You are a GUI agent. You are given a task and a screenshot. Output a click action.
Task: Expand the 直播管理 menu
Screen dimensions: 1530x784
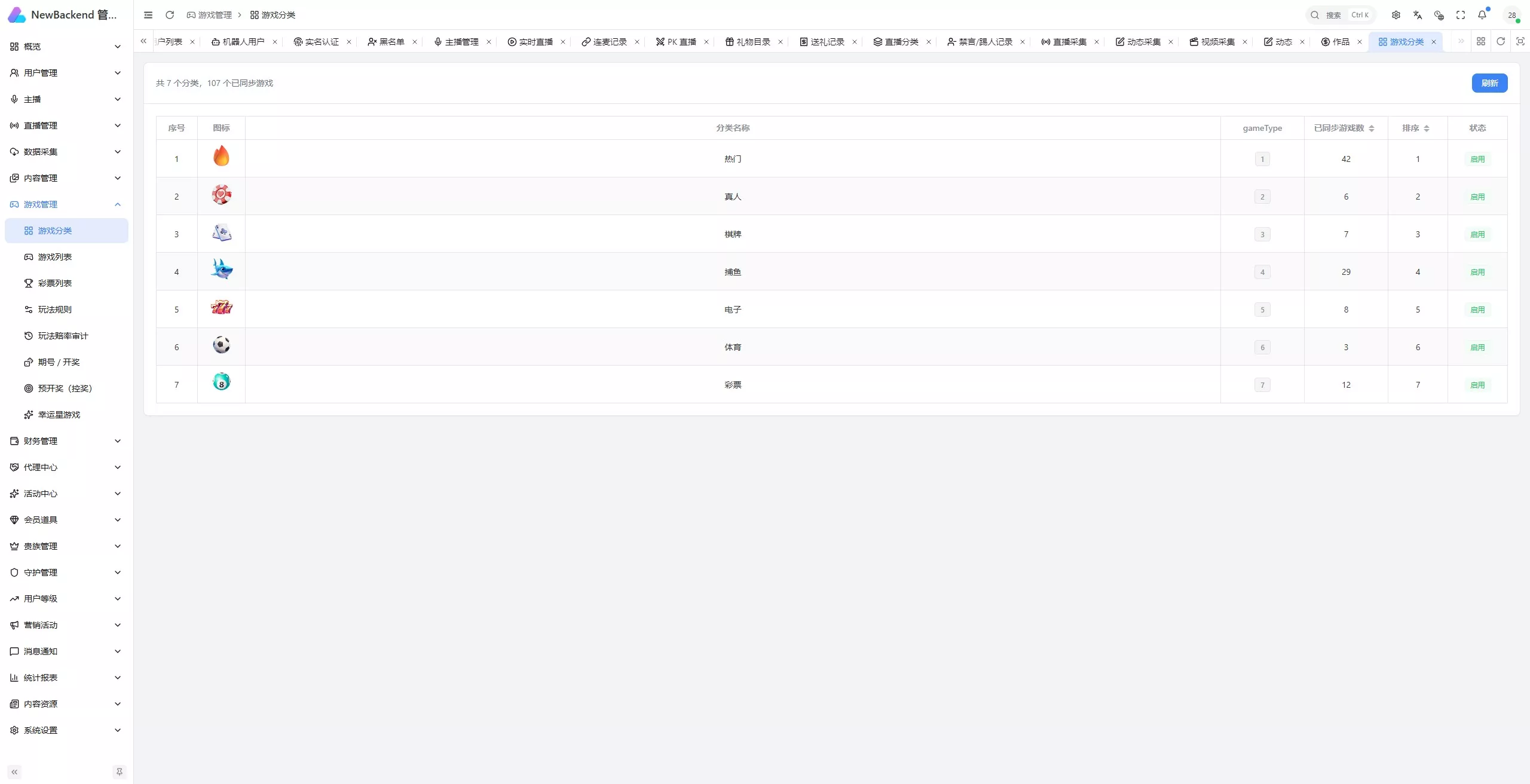[66, 125]
